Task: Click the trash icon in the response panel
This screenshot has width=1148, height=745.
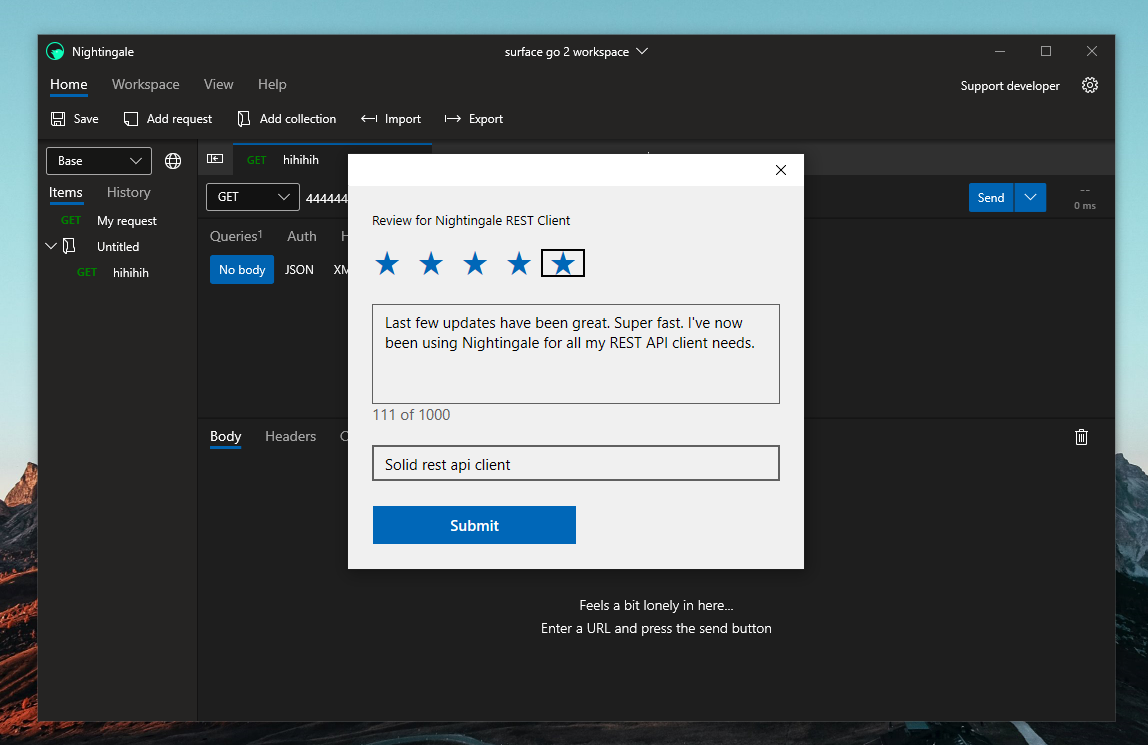Action: click(1081, 437)
